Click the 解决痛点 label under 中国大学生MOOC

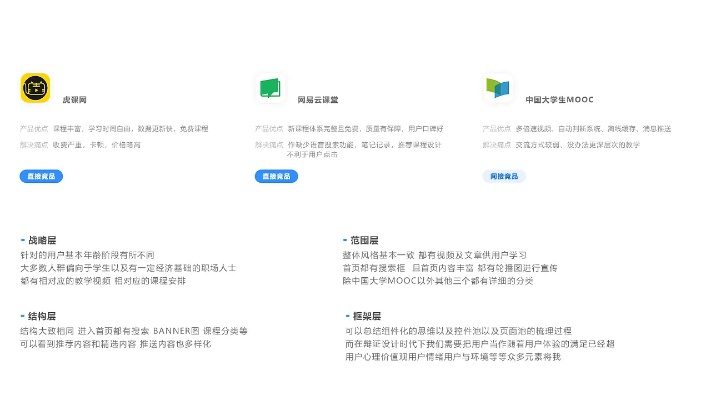(x=497, y=144)
